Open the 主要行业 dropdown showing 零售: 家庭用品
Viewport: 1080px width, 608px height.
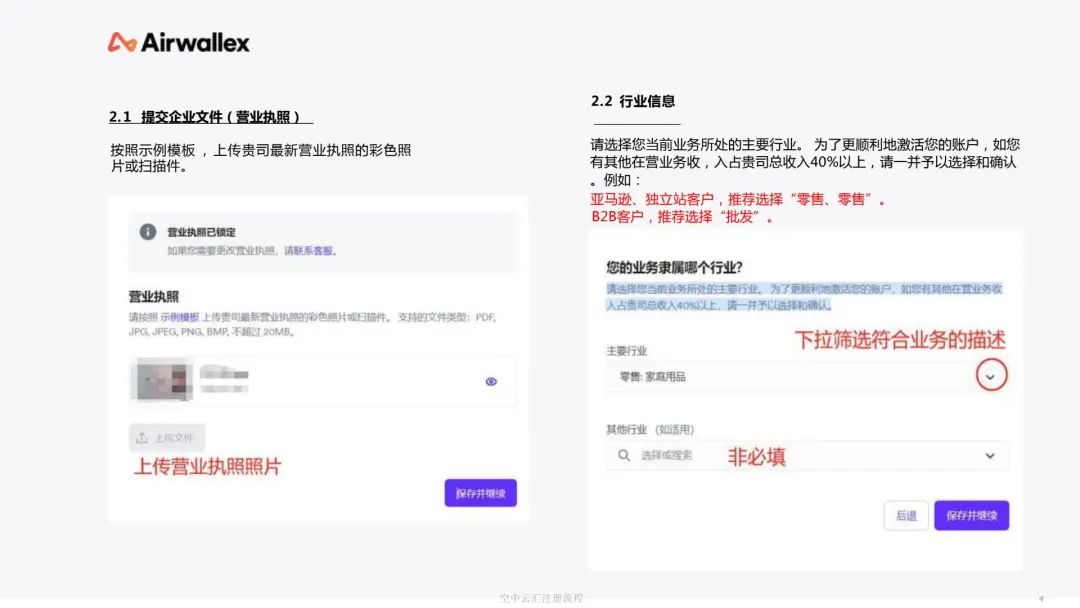pos(790,377)
